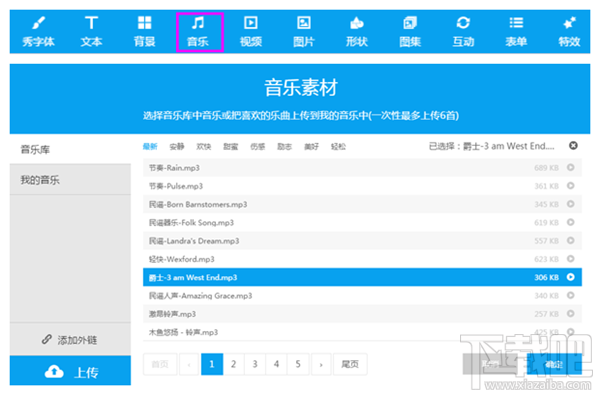Play preview of 轻快-Wexford.mp3
This screenshot has height=395, width=600.
571,259
